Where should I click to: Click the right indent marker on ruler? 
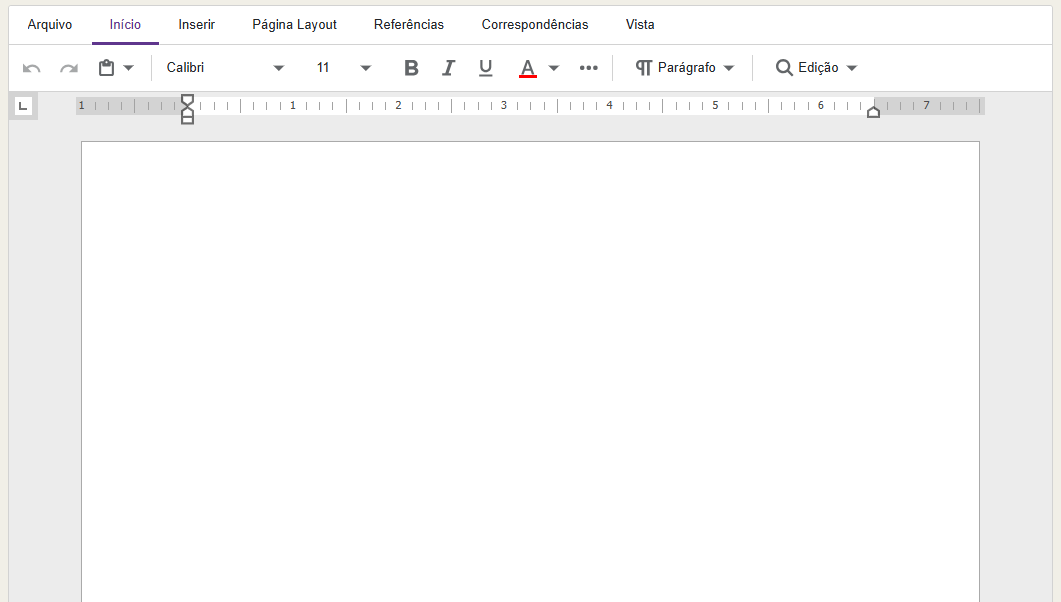pyautogui.click(x=873, y=112)
